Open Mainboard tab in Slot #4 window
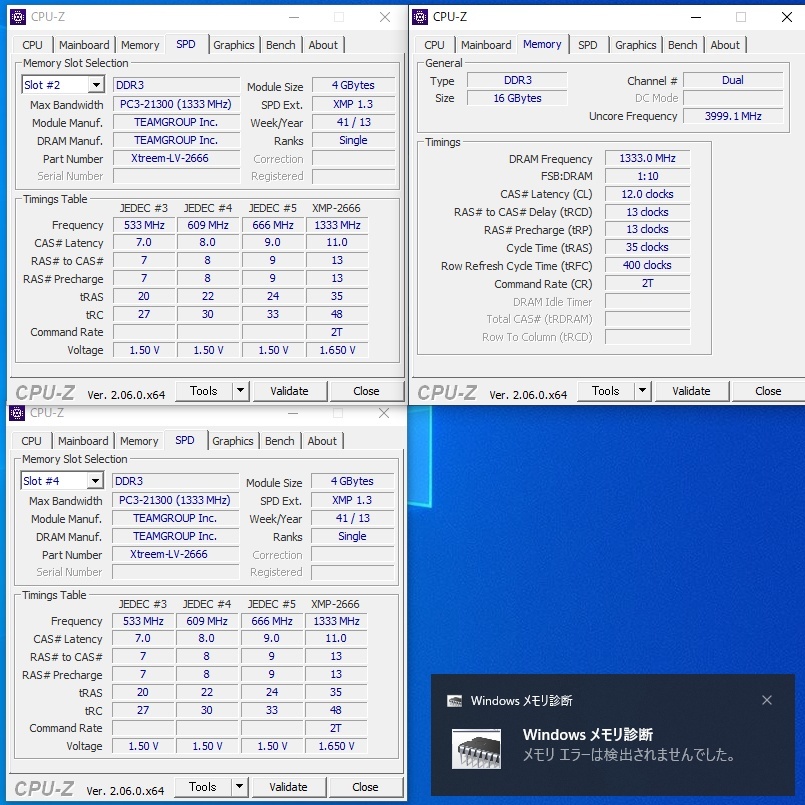The image size is (805, 805). coord(83,441)
